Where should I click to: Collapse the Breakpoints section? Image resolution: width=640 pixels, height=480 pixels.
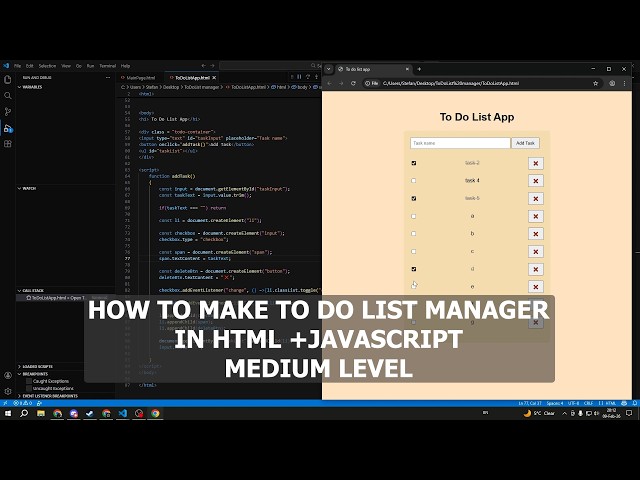tap(33, 374)
